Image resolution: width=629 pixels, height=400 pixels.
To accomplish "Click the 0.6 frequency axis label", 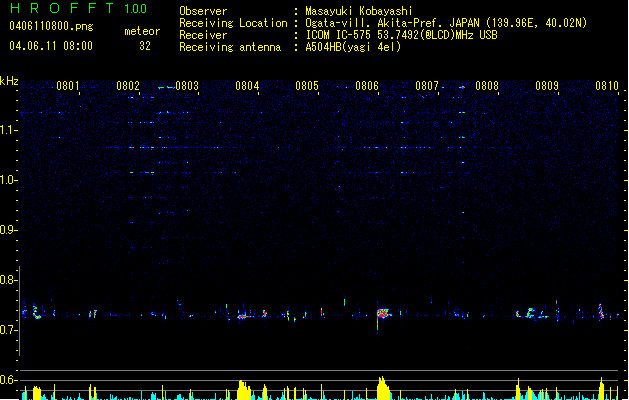I will pyautogui.click(x=7, y=380).
